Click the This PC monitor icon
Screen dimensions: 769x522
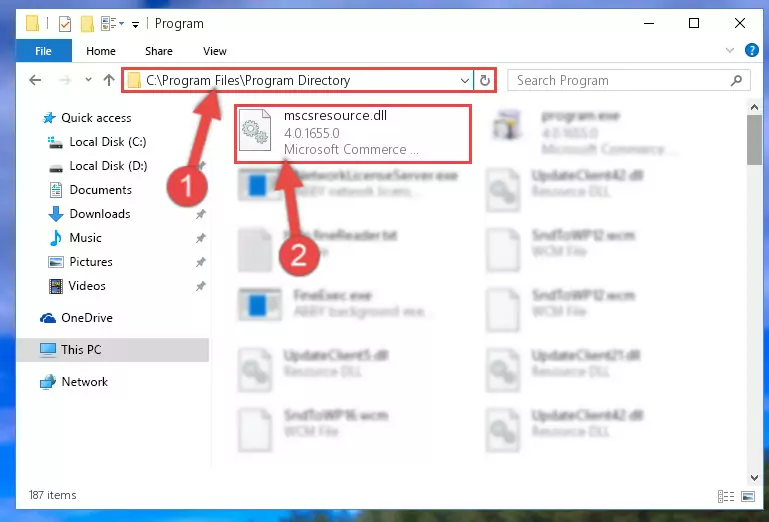click(48, 350)
